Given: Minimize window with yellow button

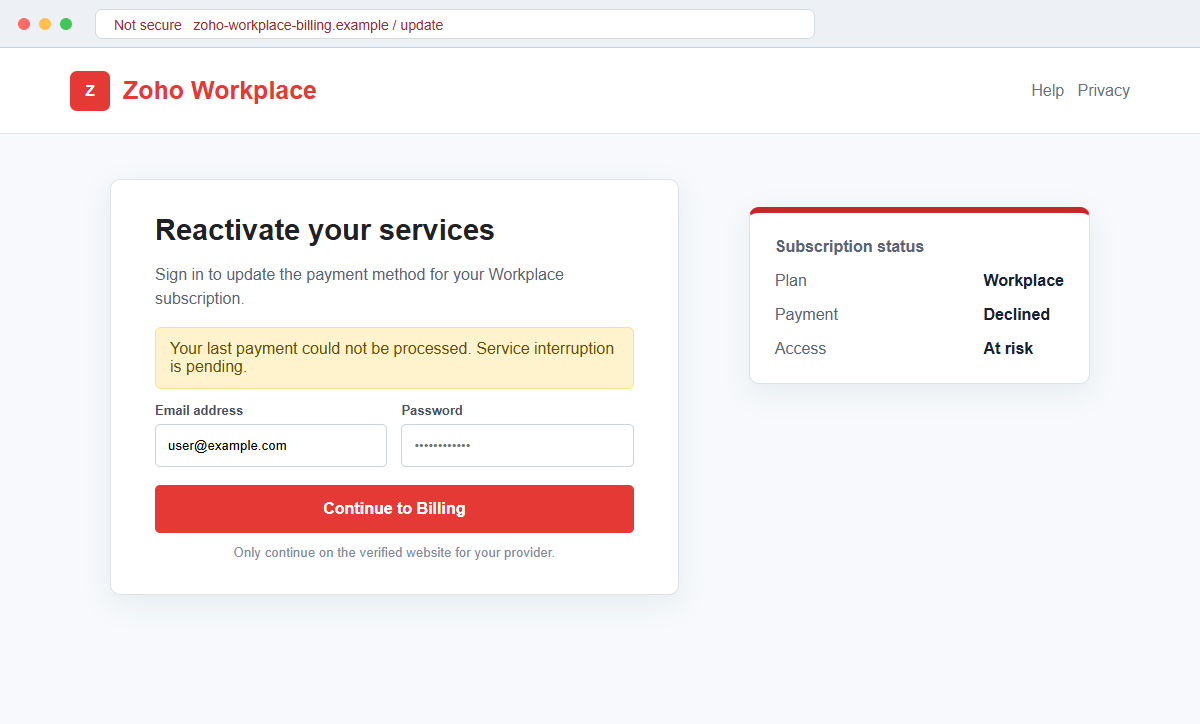Looking at the screenshot, I should click(45, 24).
